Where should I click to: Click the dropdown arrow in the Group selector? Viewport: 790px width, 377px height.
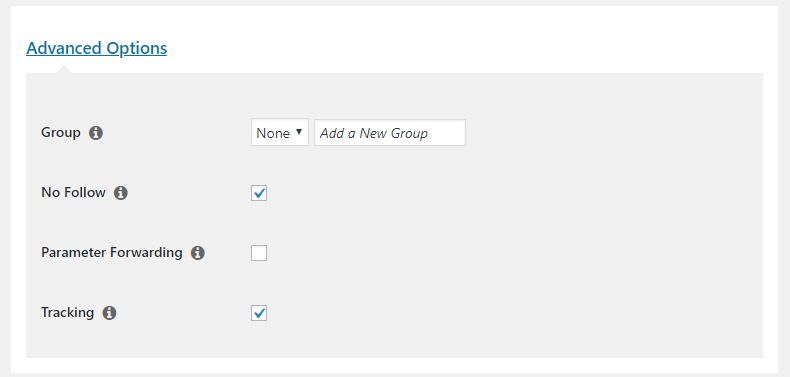(x=299, y=132)
